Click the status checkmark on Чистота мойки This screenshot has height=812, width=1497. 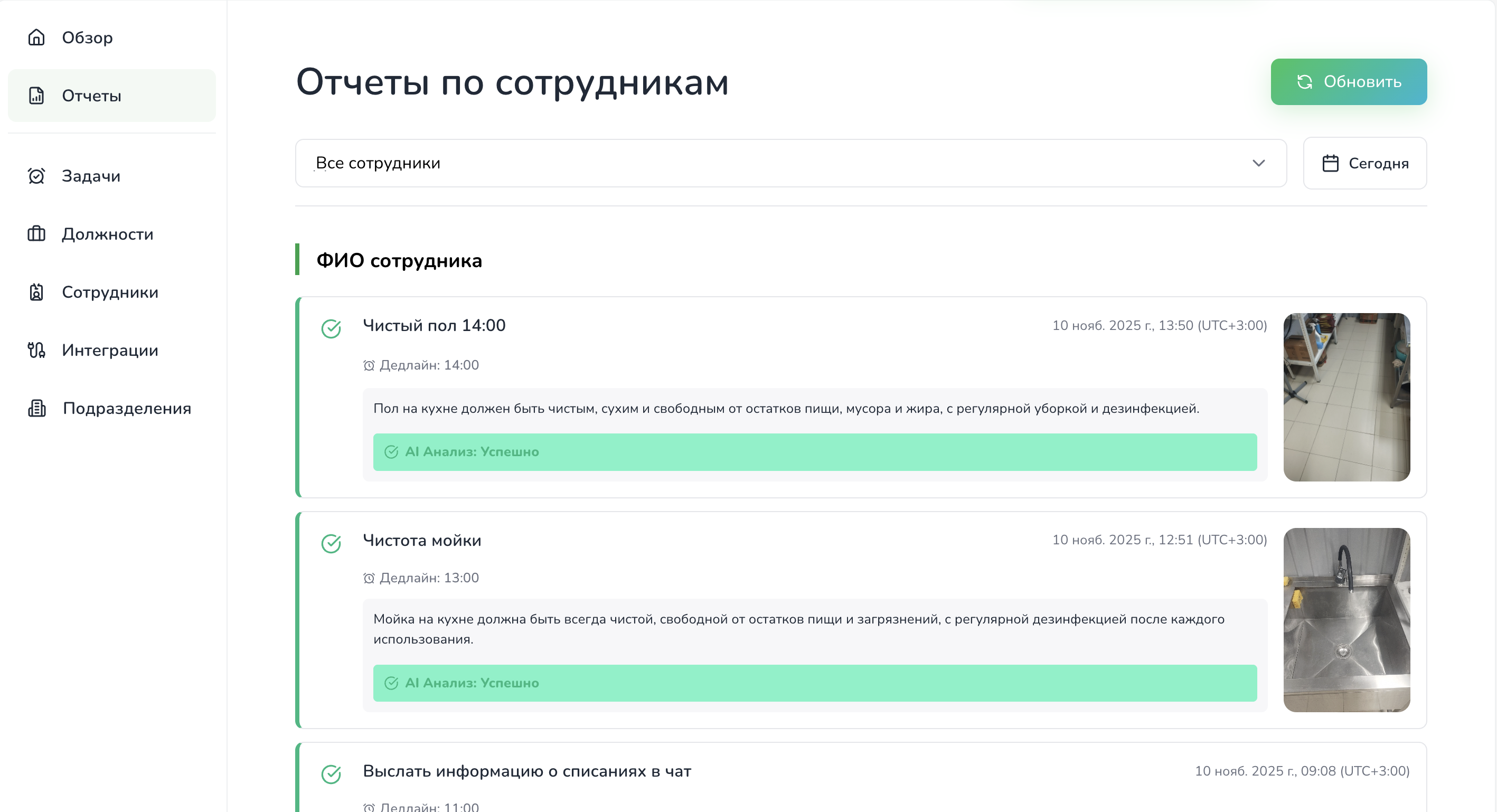pyautogui.click(x=331, y=543)
